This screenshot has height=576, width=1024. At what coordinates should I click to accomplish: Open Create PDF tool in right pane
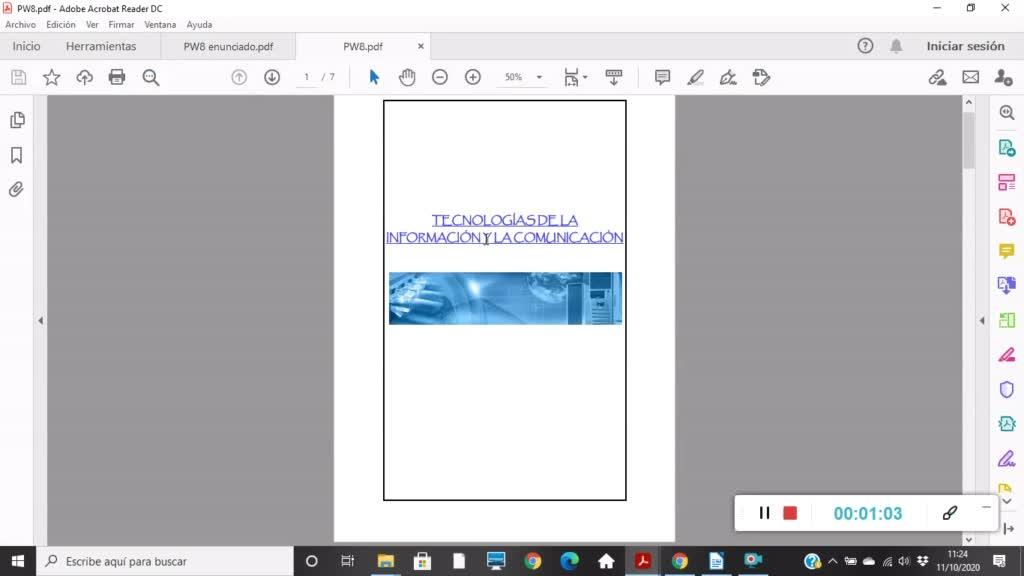[1006, 217]
